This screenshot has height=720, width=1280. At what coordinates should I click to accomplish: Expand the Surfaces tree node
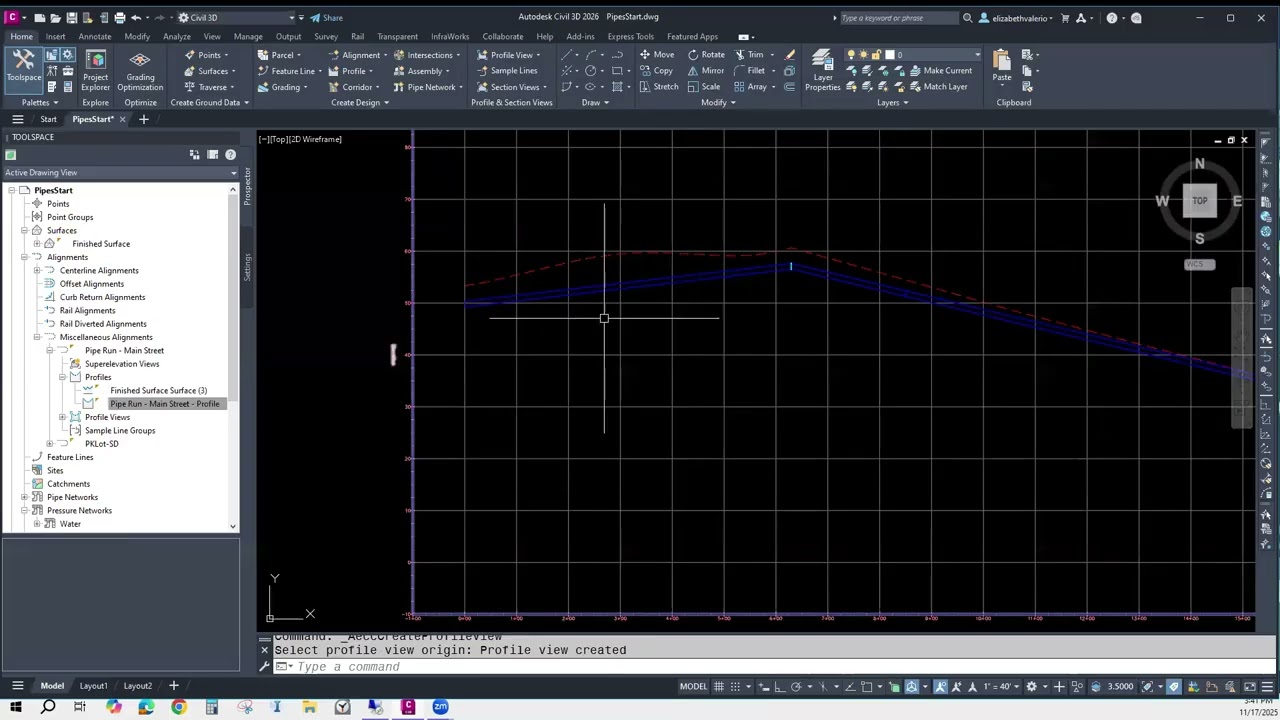pos(23,230)
